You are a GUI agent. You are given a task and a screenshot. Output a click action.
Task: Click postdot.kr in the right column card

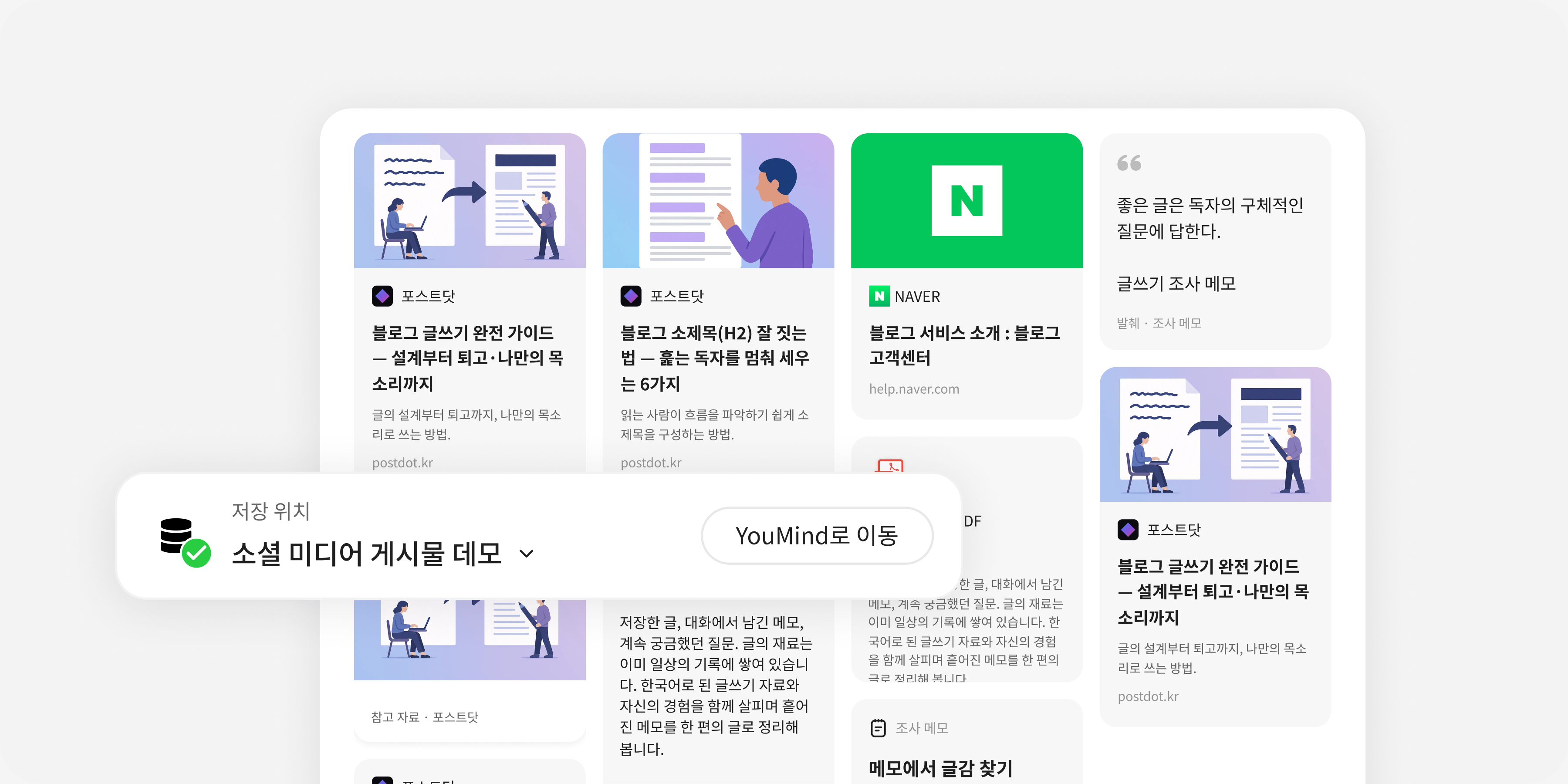pos(1148,696)
